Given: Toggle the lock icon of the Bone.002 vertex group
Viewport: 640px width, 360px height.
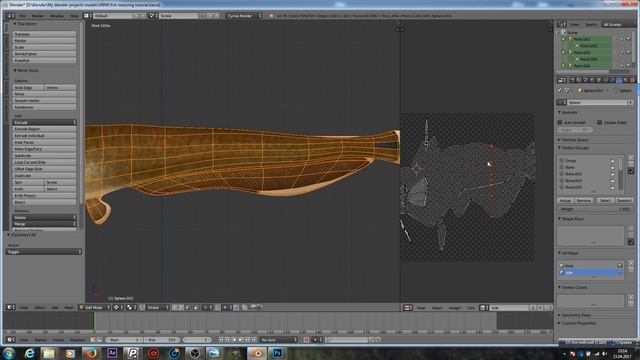Looking at the screenshot, I should pyautogui.click(x=612, y=174).
